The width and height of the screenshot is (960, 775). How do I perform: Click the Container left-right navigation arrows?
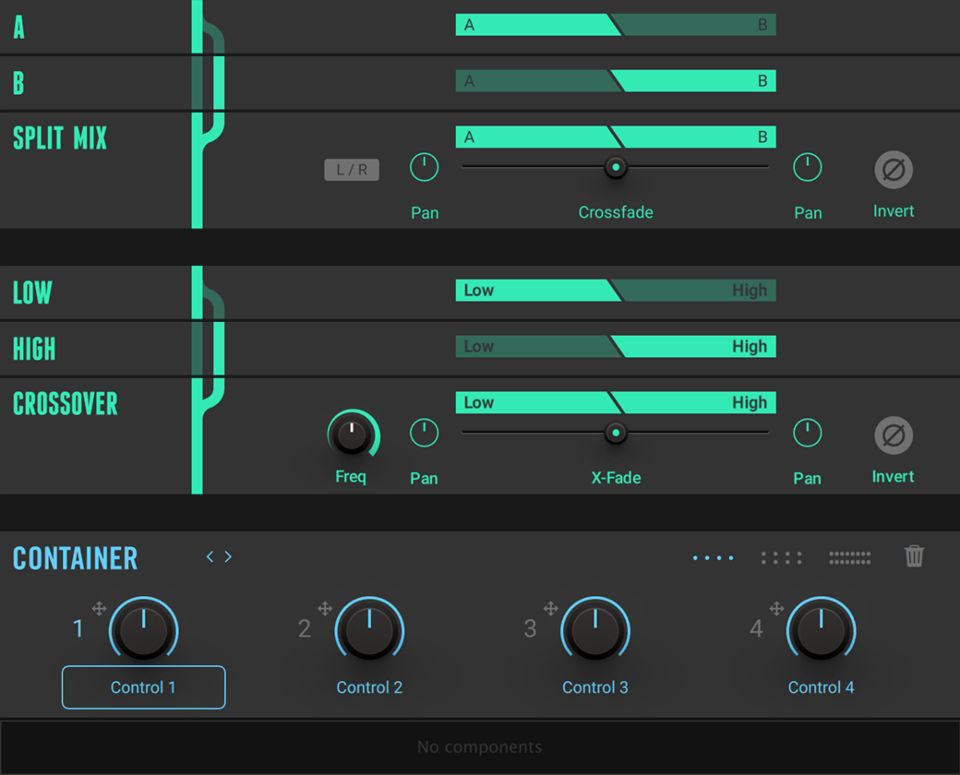pos(219,557)
